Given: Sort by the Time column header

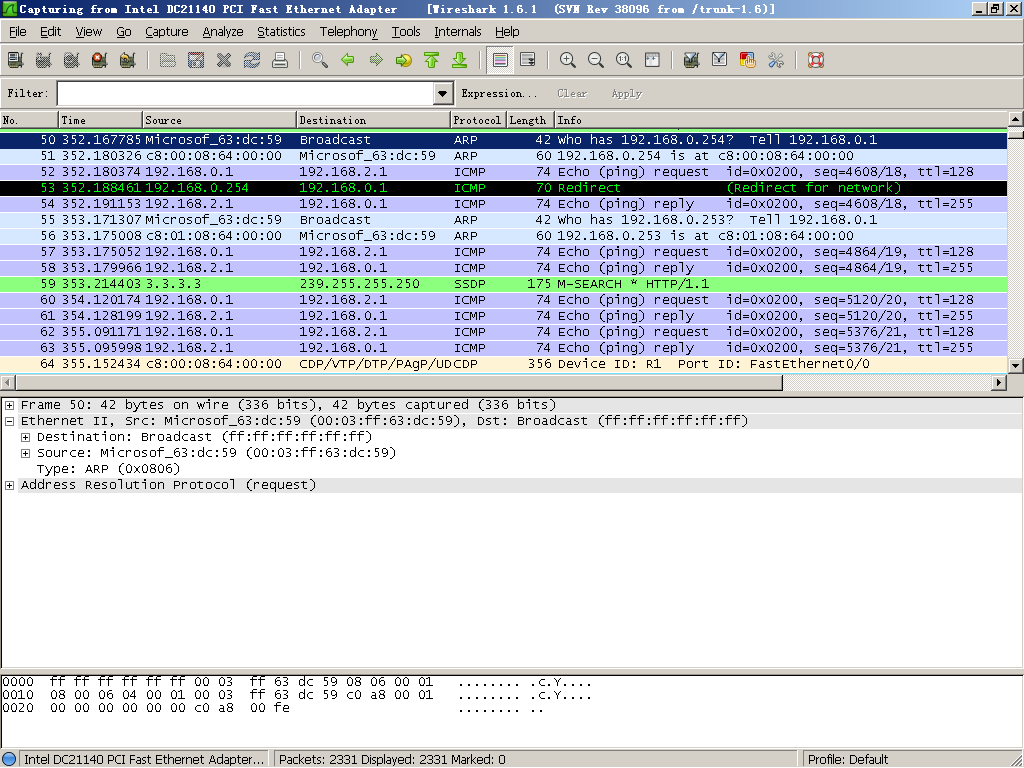Looking at the screenshot, I should (x=101, y=120).
